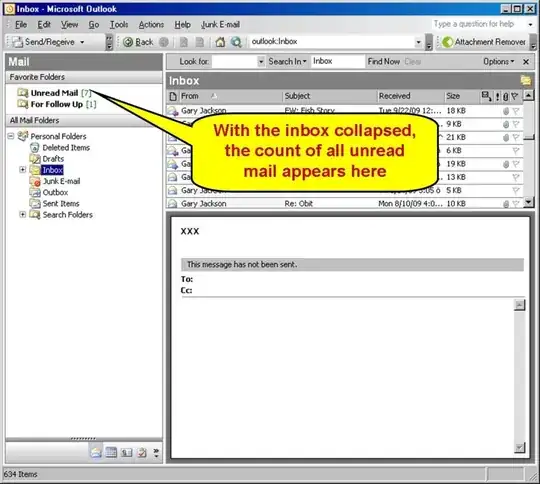
Task: Click message list scroll up arrow
Action: coord(528,95)
